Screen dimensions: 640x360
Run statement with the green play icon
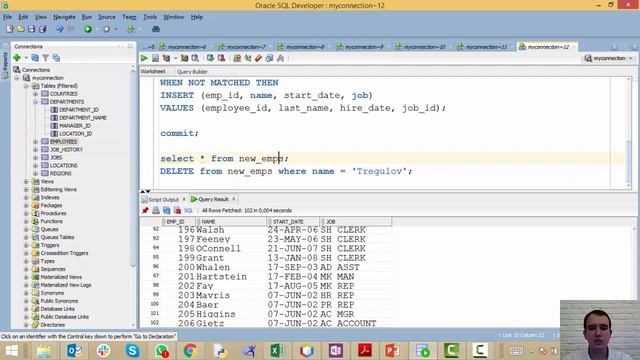point(144,58)
